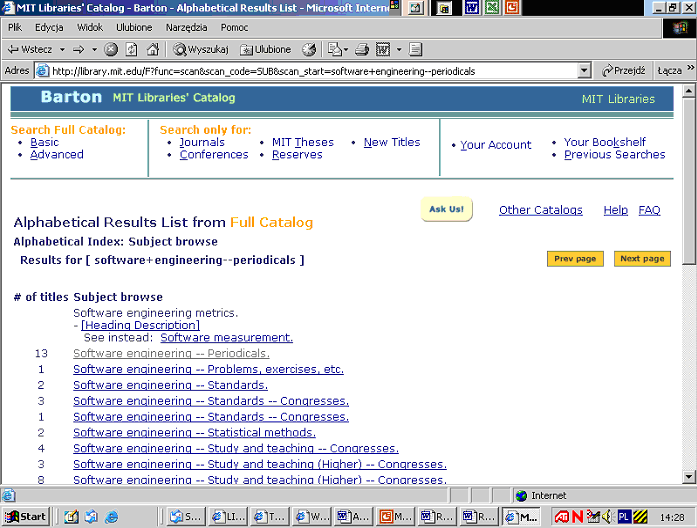Click the History toolbar icon
Image resolution: width=697 pixels, height=528 pixels.
[x=310, y=49]
